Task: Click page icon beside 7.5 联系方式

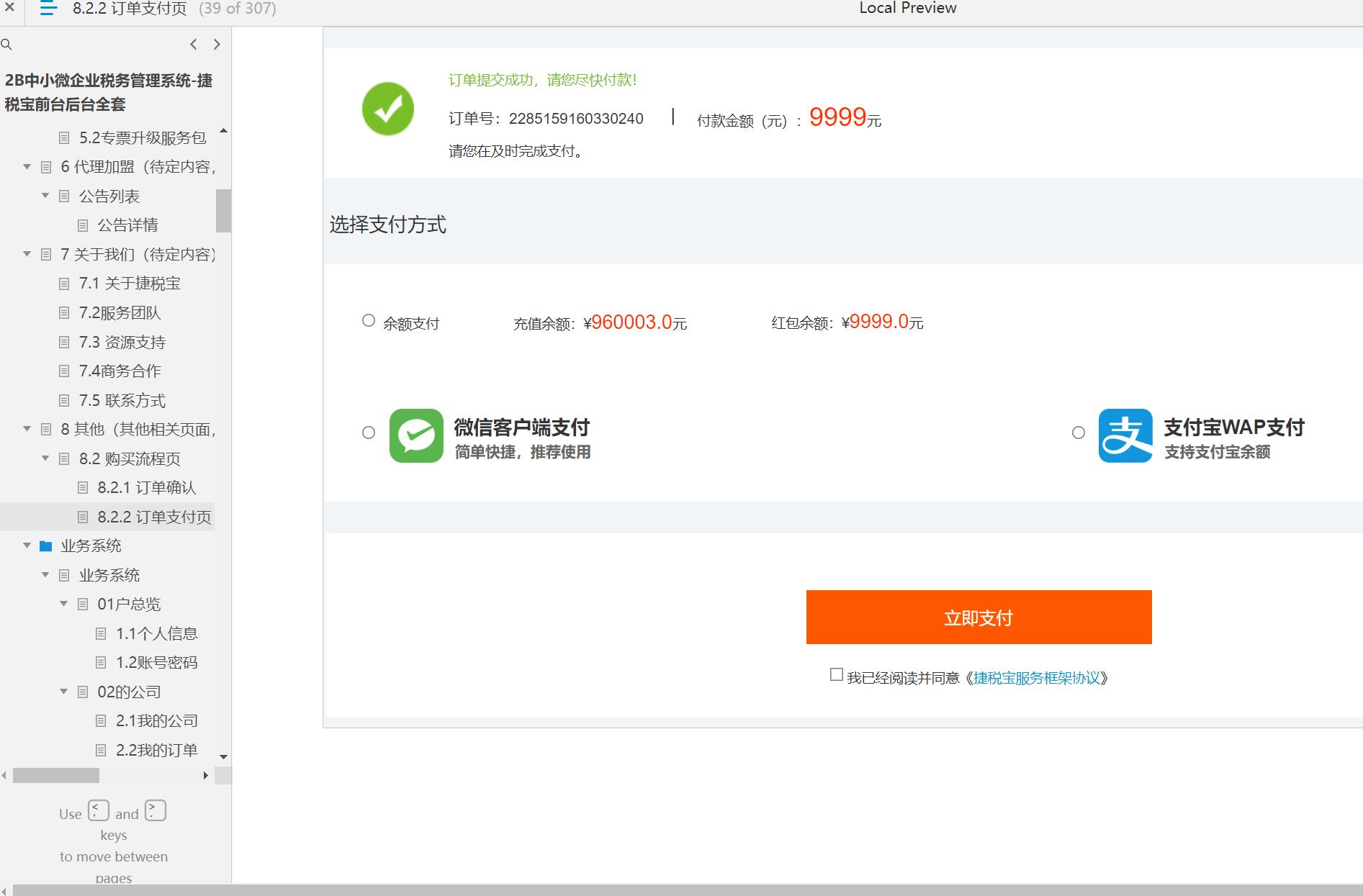Action: point(64,401)
